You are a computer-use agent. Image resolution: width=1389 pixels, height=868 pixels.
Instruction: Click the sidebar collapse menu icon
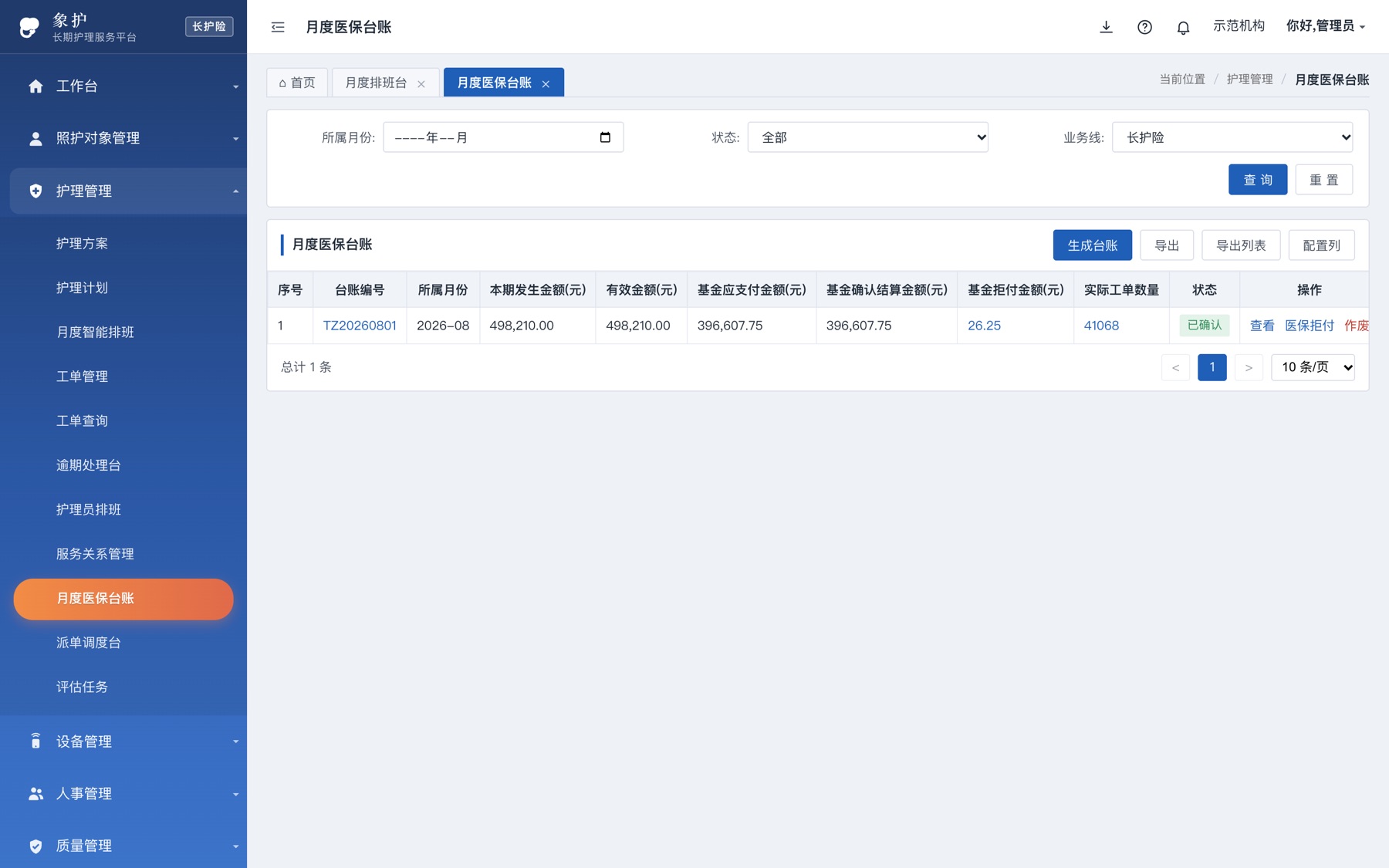(x=278, y=27)
